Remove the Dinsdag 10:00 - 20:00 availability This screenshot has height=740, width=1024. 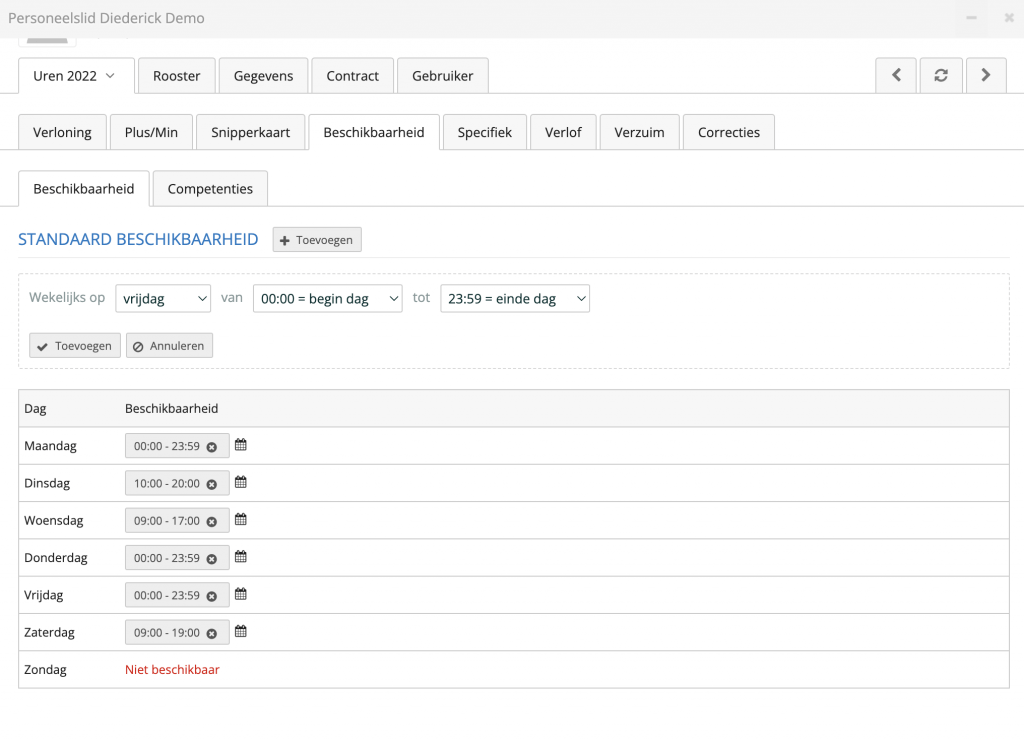(x=211, y=484)
